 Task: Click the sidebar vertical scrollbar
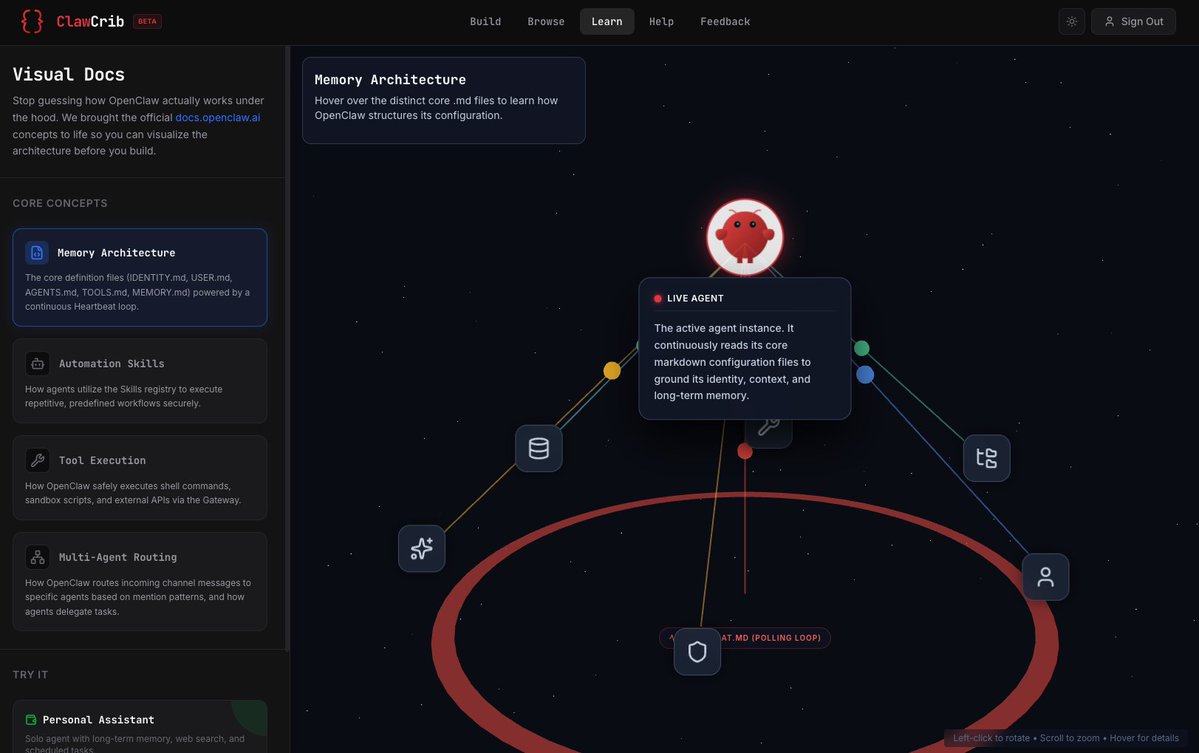click(288, 349)
